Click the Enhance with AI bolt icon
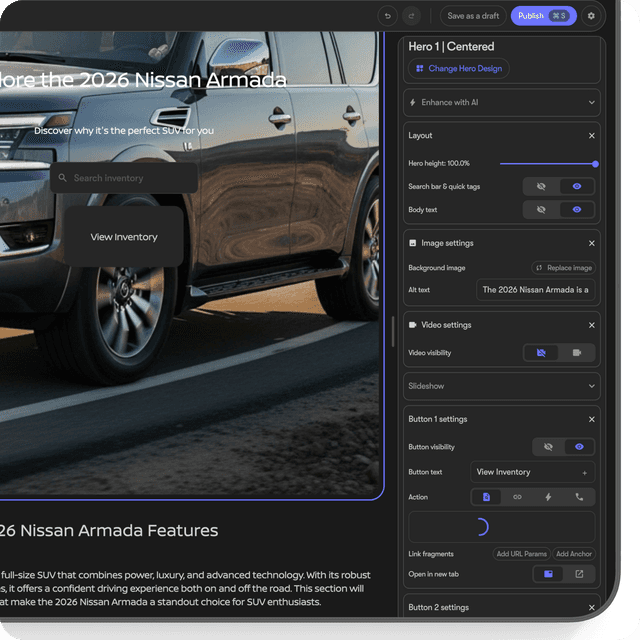 412,102
